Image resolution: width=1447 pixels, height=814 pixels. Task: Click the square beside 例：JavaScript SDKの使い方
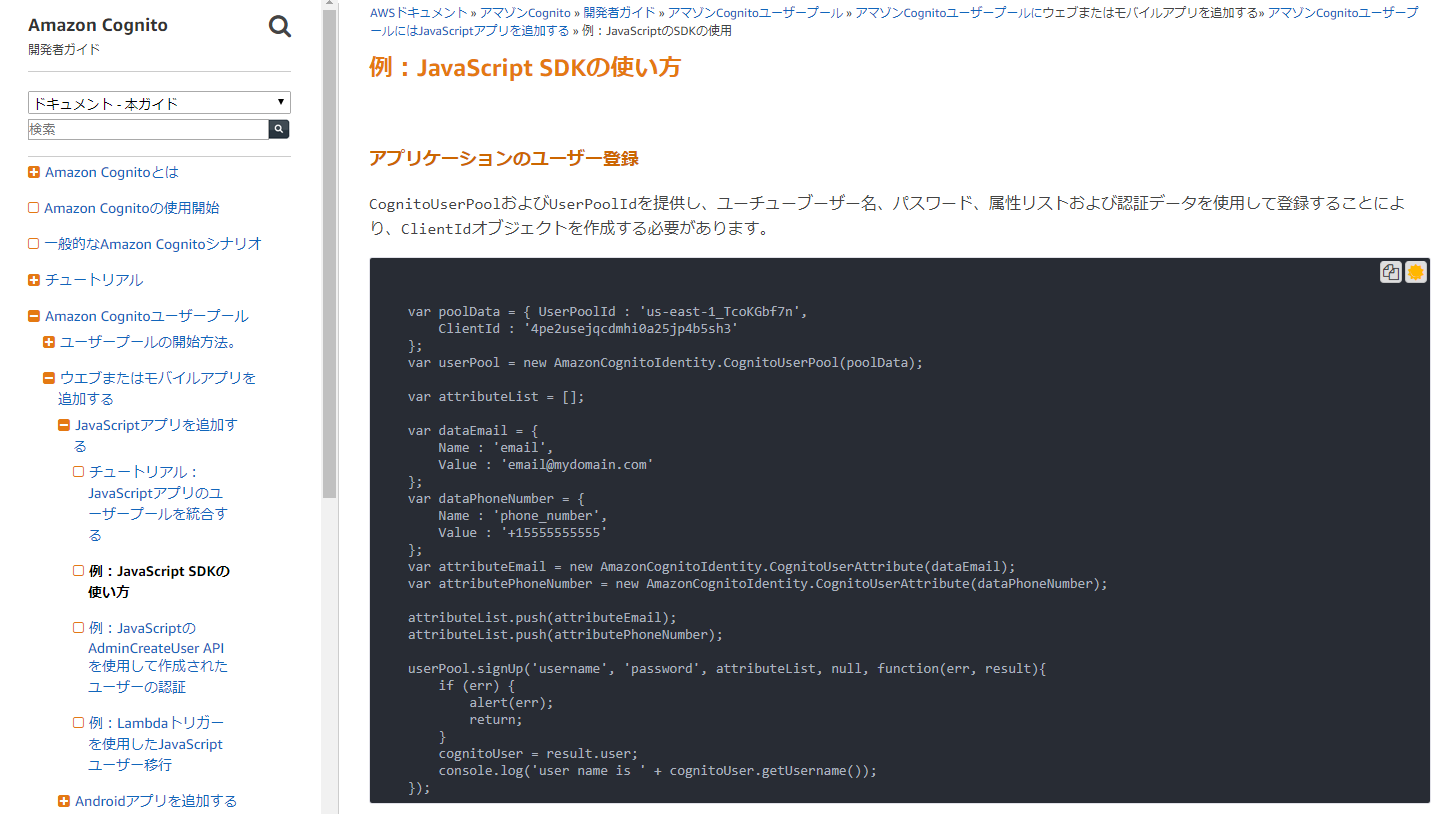pos(79,570)
